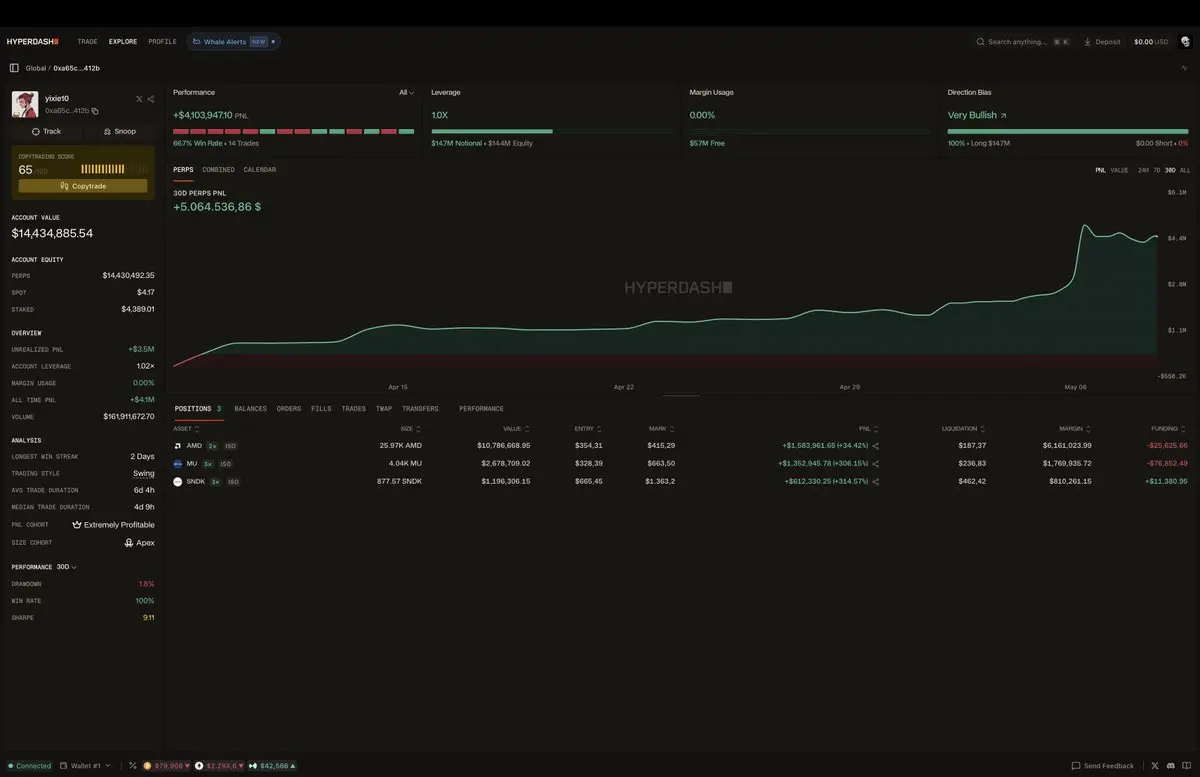
Task: Click the rightmost footer icon
Action: 1185,766
